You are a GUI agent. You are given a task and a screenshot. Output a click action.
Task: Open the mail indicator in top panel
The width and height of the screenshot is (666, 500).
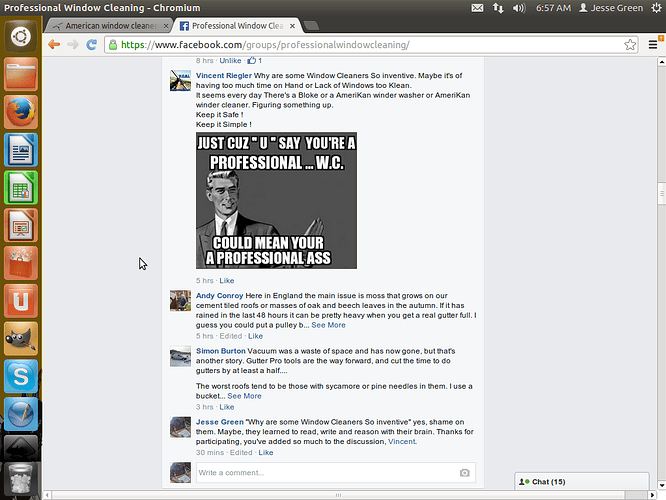tap(477, 8)
